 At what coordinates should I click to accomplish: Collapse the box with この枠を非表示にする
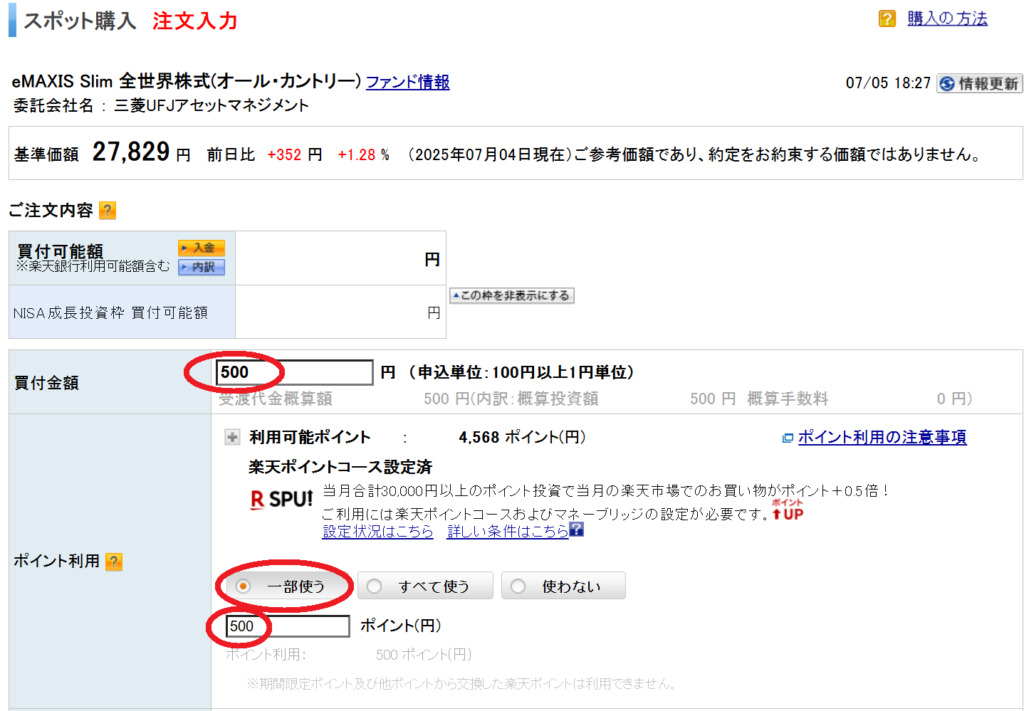pos(511,296)
